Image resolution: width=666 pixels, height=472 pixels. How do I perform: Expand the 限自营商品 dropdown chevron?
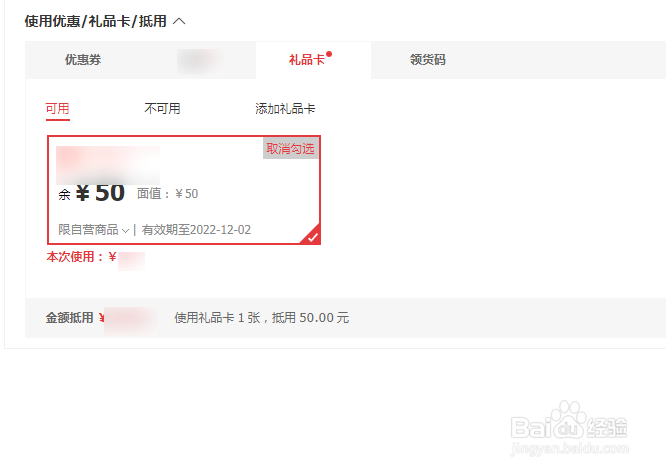[125, 231]
